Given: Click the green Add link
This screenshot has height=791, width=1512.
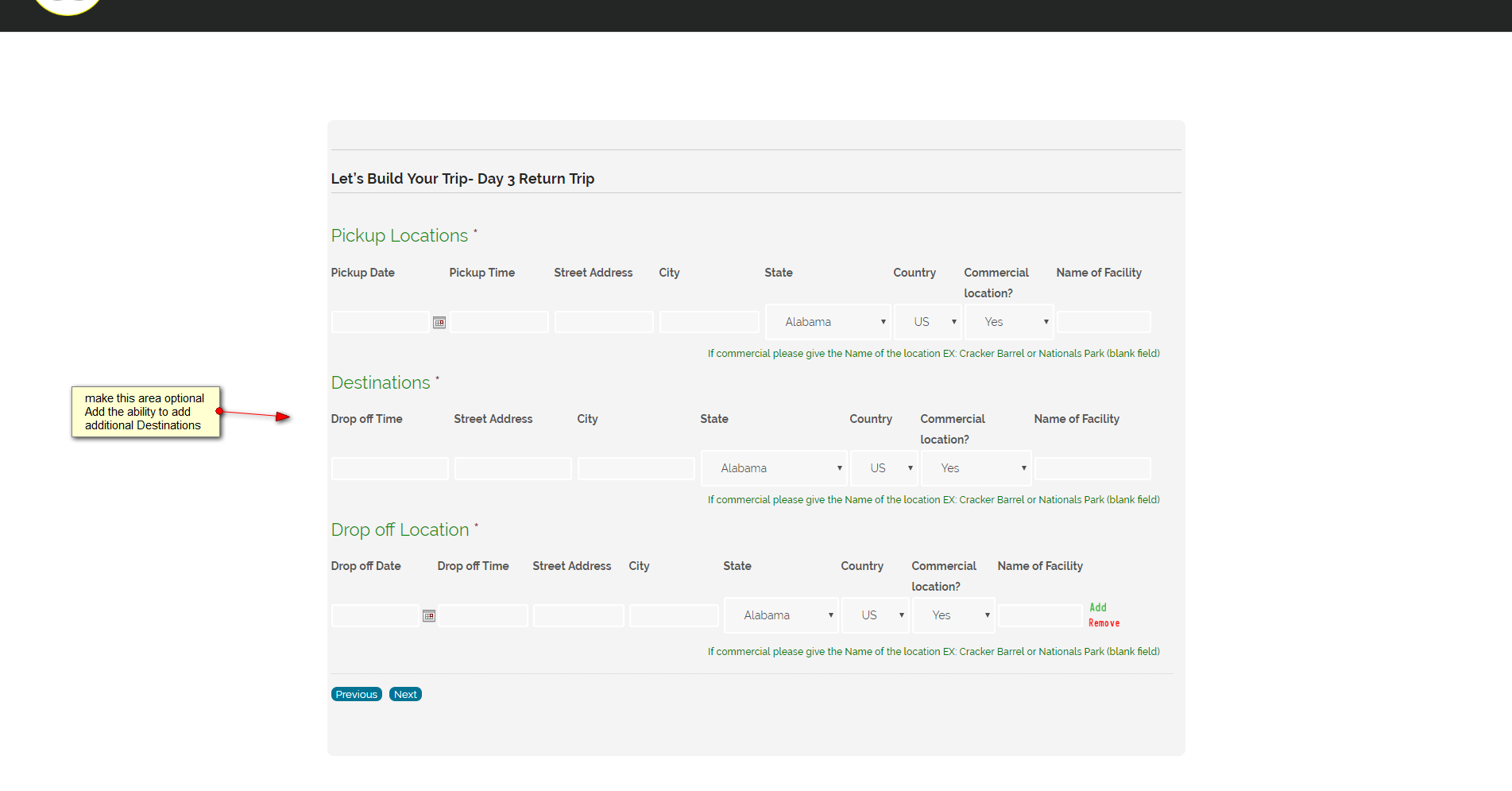Looking at the screenshot, I should click(1098, 607).
